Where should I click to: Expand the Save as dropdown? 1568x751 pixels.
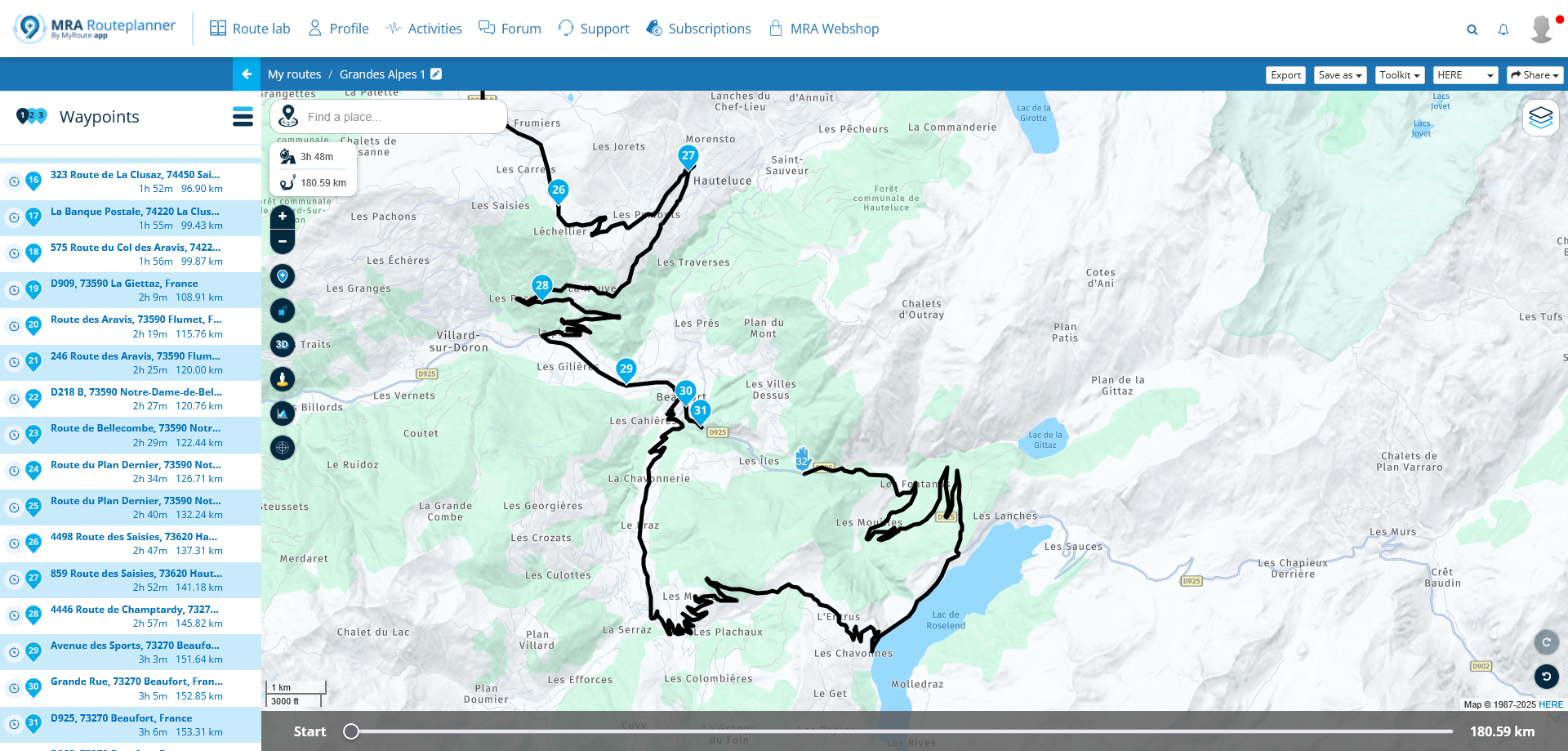point(1340,75)
